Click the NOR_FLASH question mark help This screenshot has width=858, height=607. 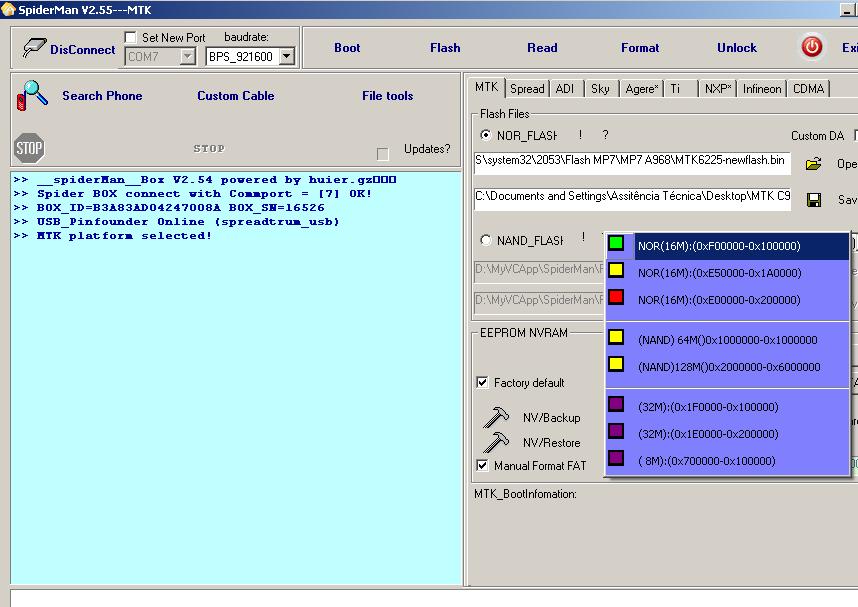(605, 135)
